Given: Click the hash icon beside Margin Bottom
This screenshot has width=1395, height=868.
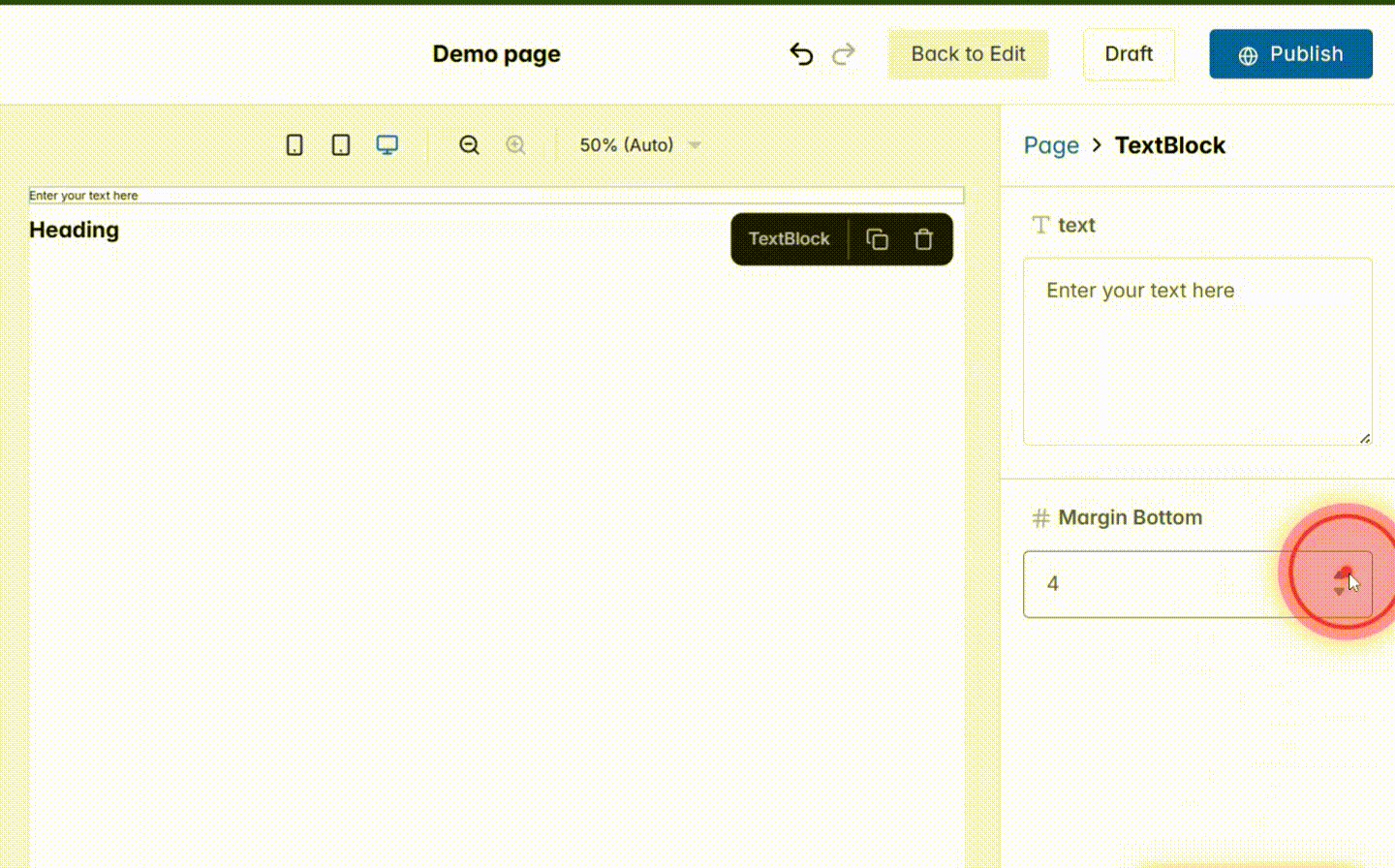Looking at the screenshot, I should [x=1039, y=517].
